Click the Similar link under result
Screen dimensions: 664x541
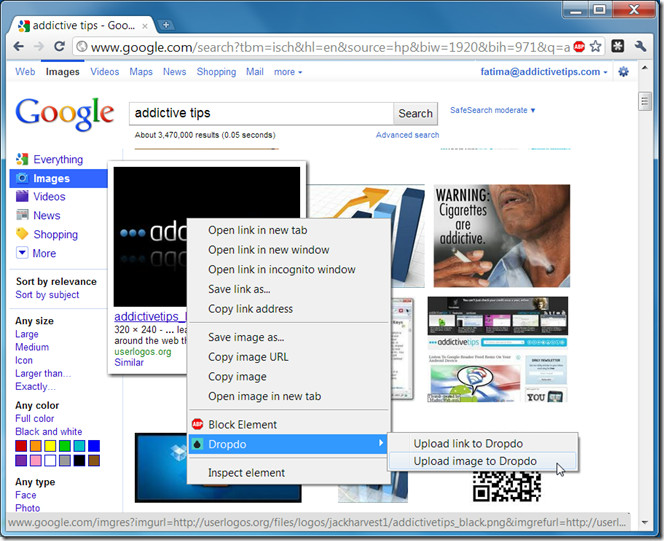point(129,362)
